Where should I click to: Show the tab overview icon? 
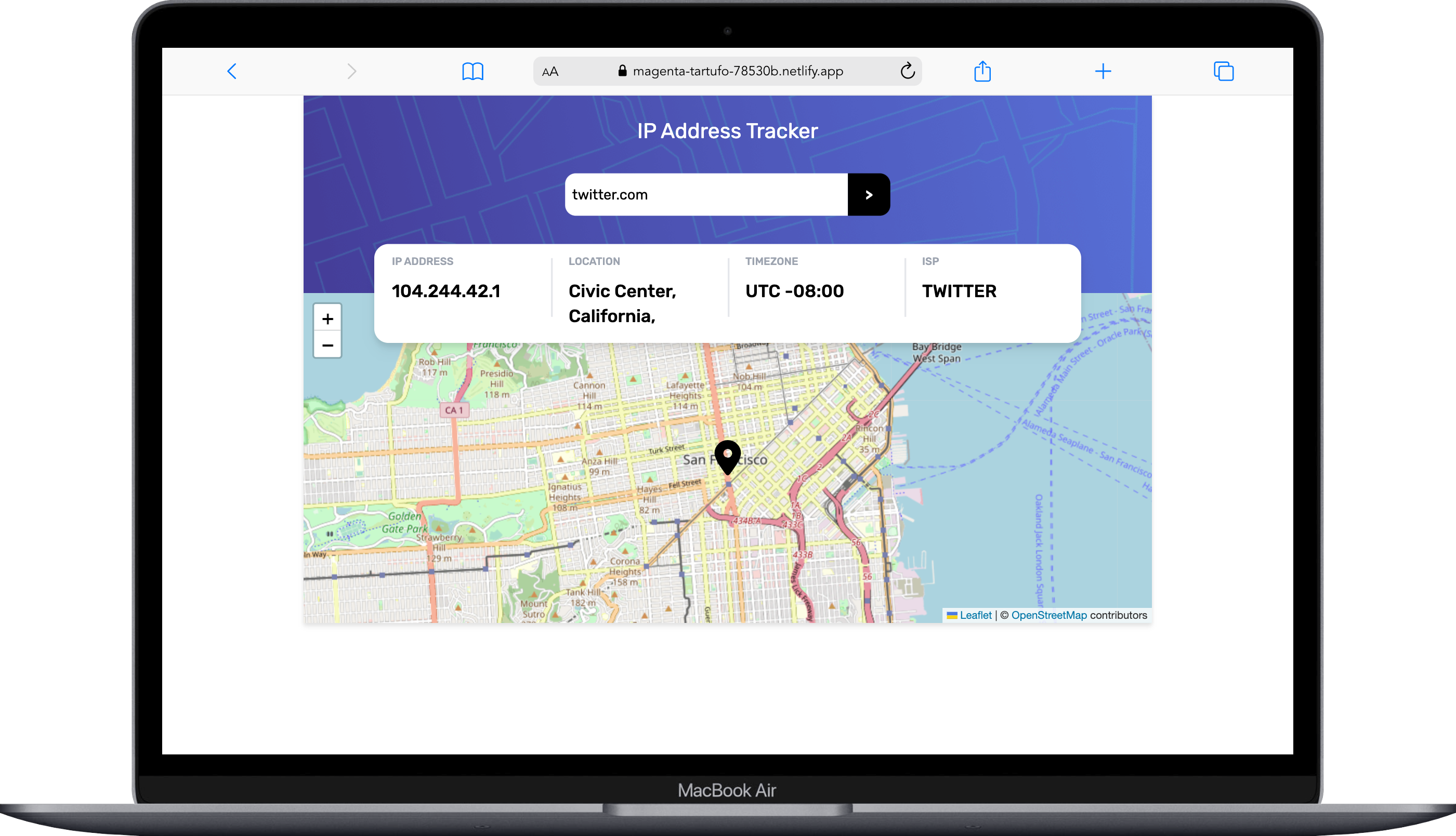(1224, 71)
